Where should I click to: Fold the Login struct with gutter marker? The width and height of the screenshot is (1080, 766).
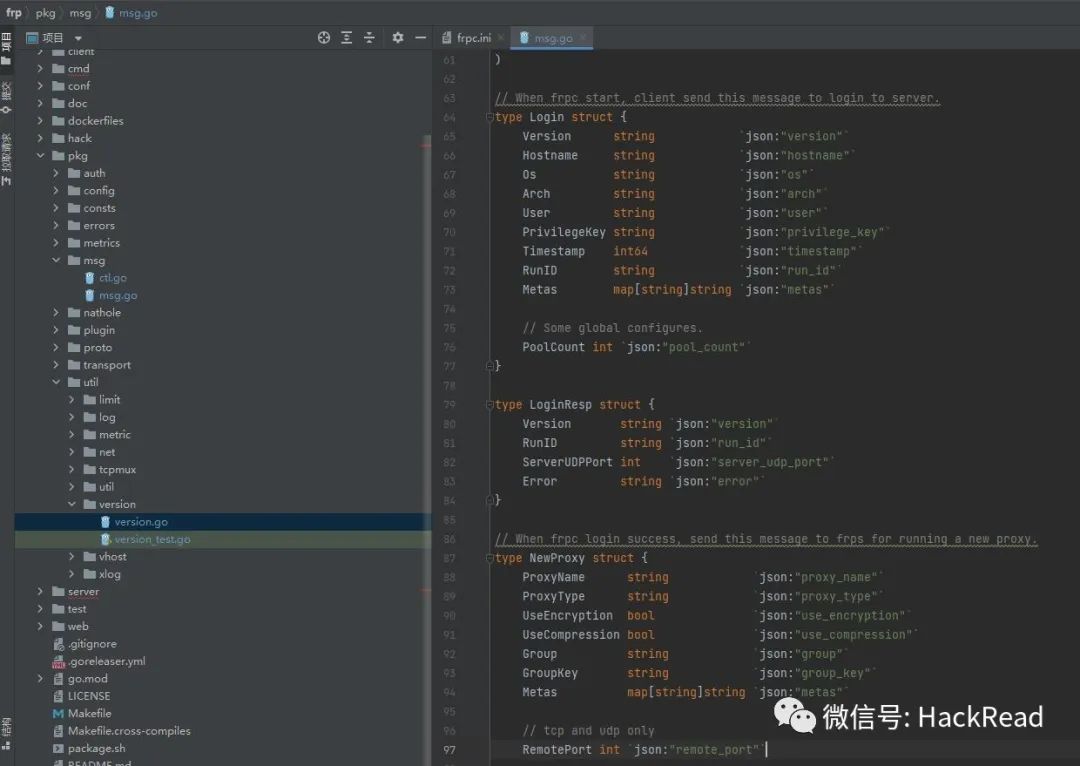(489, 117)
